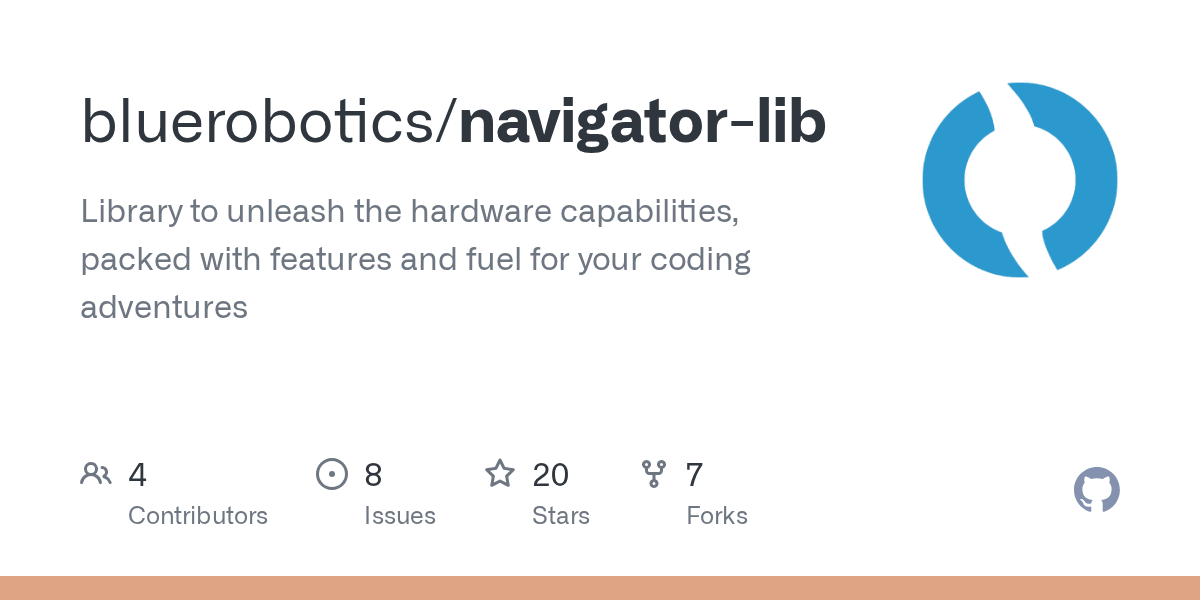The height and width of the screenshot is (600, 1200).
Task: Click the Blue Robotics blue ring logo
Action: (x=1020, y=180)
